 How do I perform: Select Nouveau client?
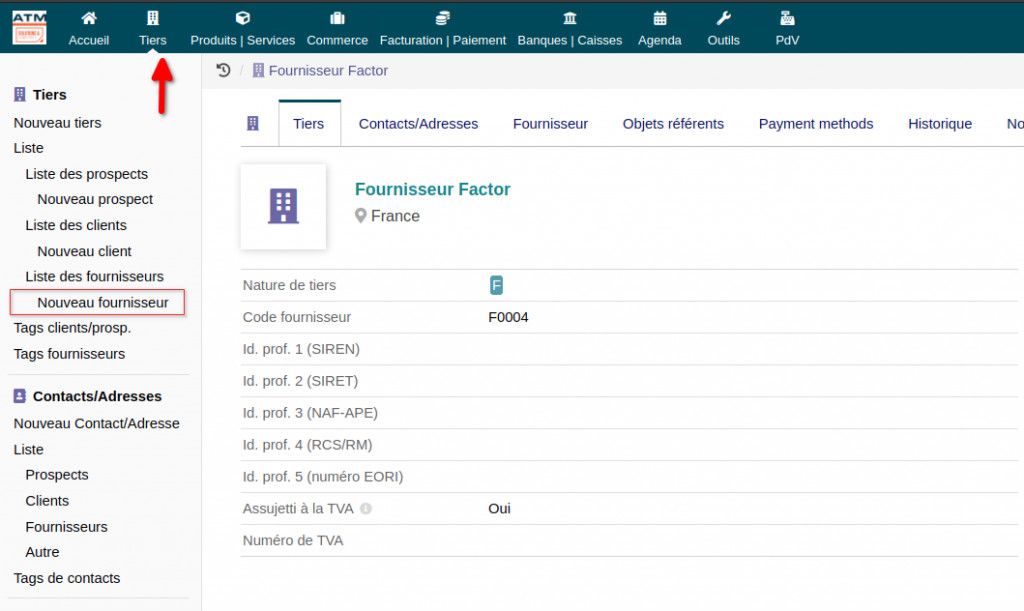pos(84,251)
